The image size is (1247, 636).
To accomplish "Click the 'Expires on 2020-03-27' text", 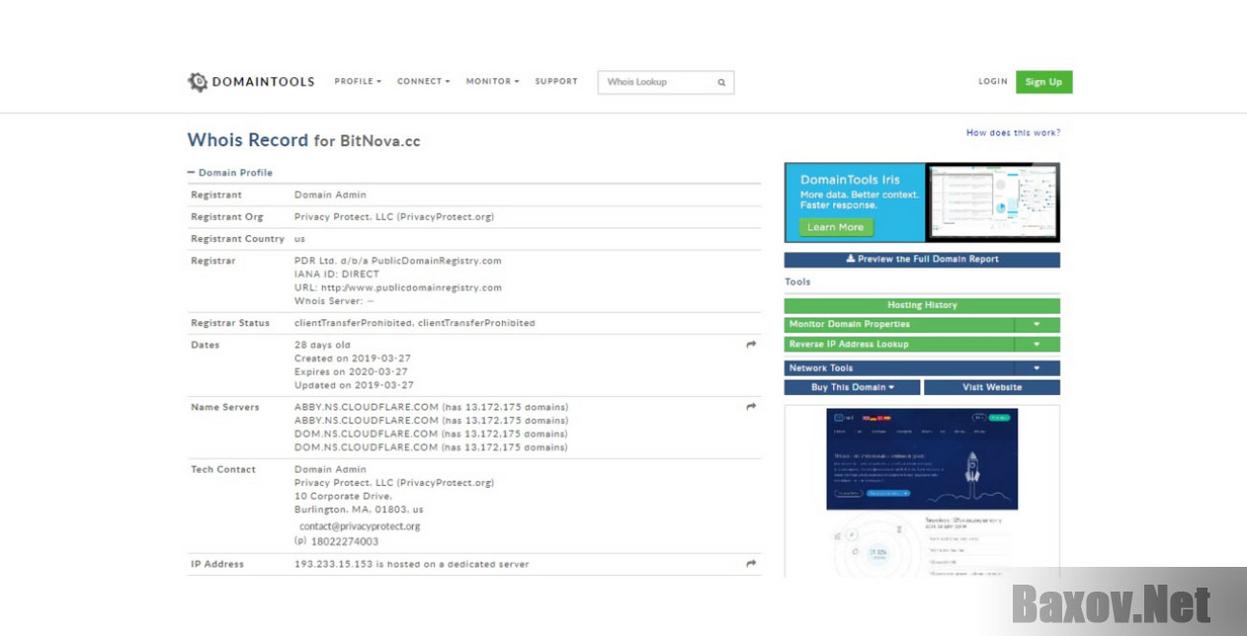I will 352,372.
